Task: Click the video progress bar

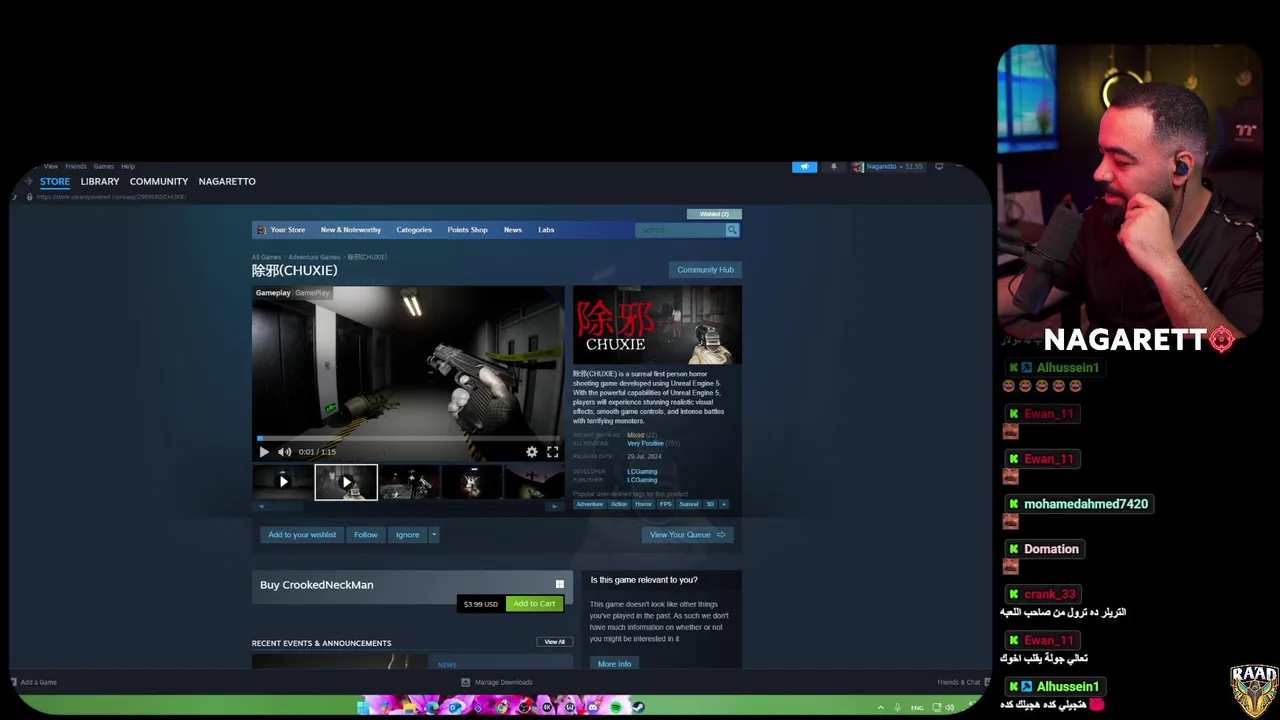Action: [x=408, y=438]
